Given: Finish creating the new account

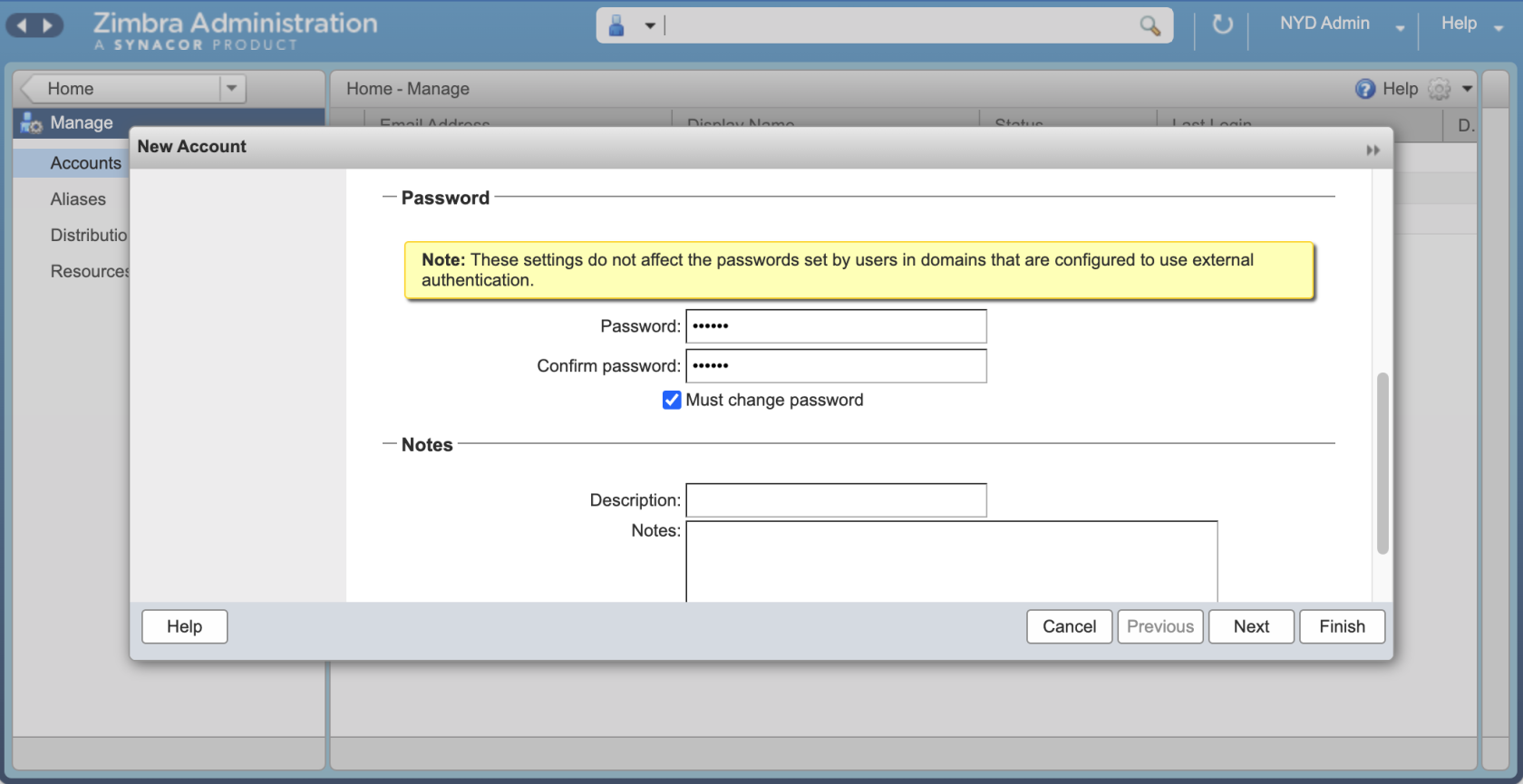Looking at the screenshot, I should [x=1342, y=626].
